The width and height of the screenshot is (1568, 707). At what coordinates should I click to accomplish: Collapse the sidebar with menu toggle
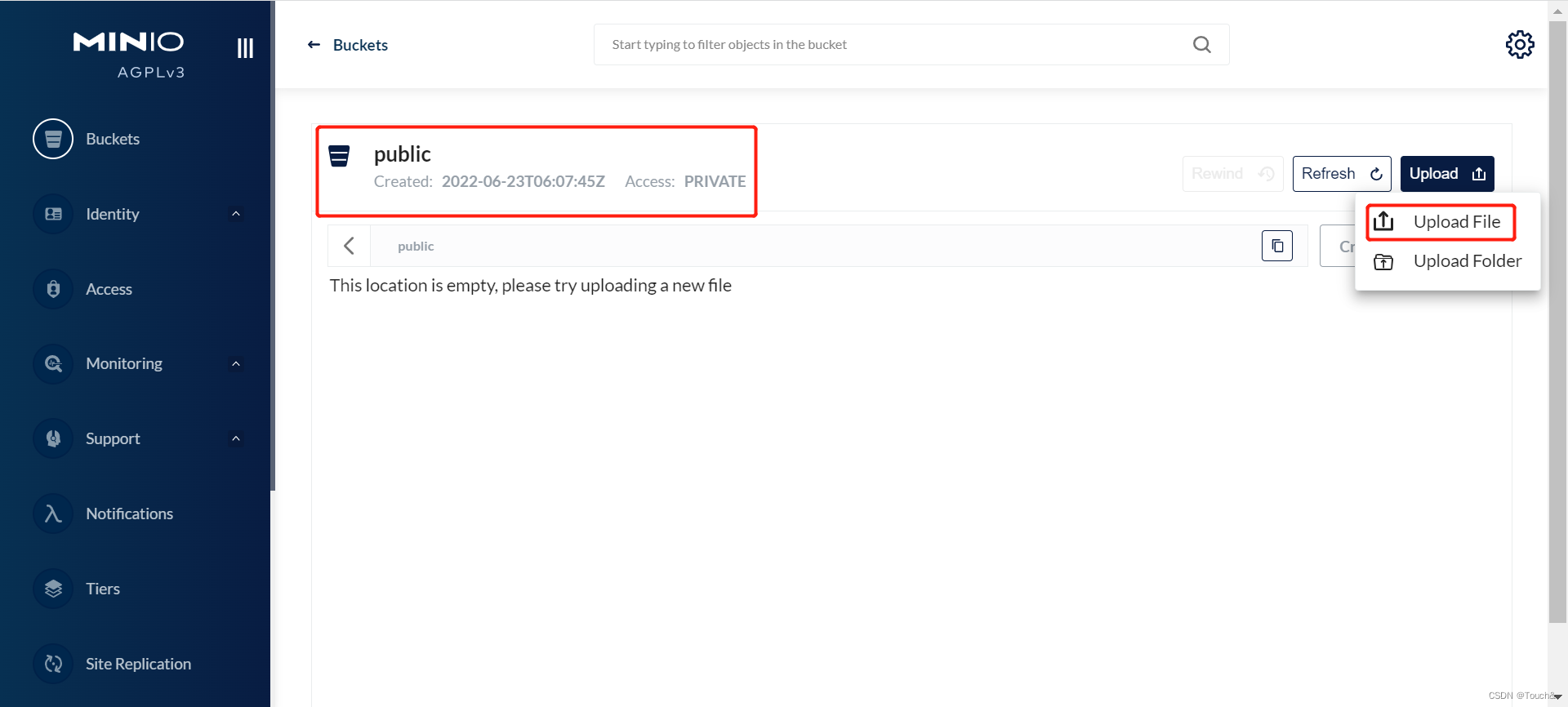245,48
